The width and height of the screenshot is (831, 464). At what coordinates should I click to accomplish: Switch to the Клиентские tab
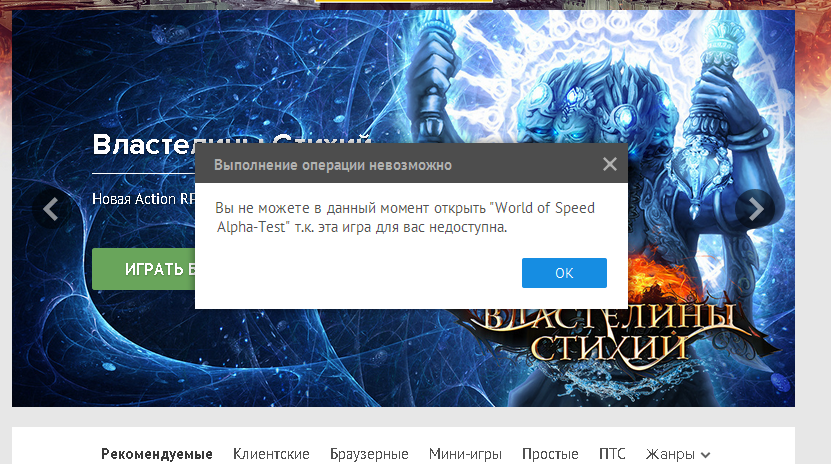(x=271, y=454)
